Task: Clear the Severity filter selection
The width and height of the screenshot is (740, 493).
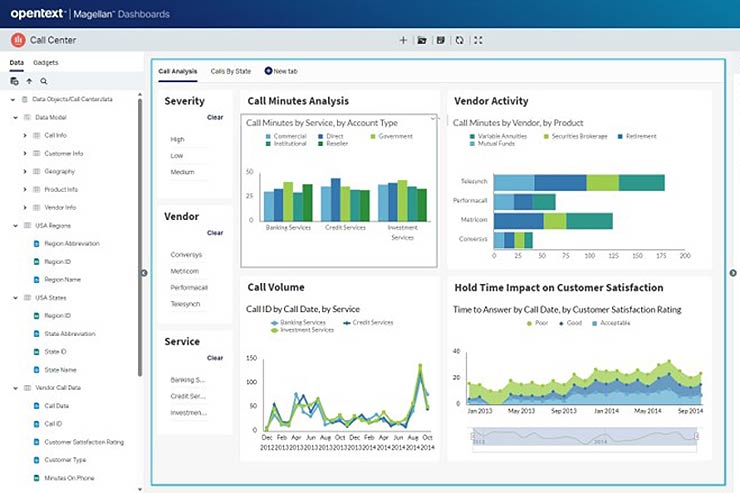Action: 214,117
